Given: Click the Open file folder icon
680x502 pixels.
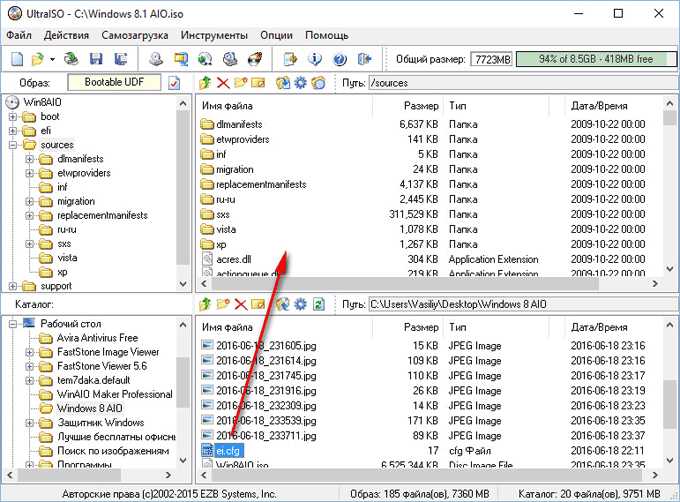Looking at the screenshot, I should click(38, 59).
